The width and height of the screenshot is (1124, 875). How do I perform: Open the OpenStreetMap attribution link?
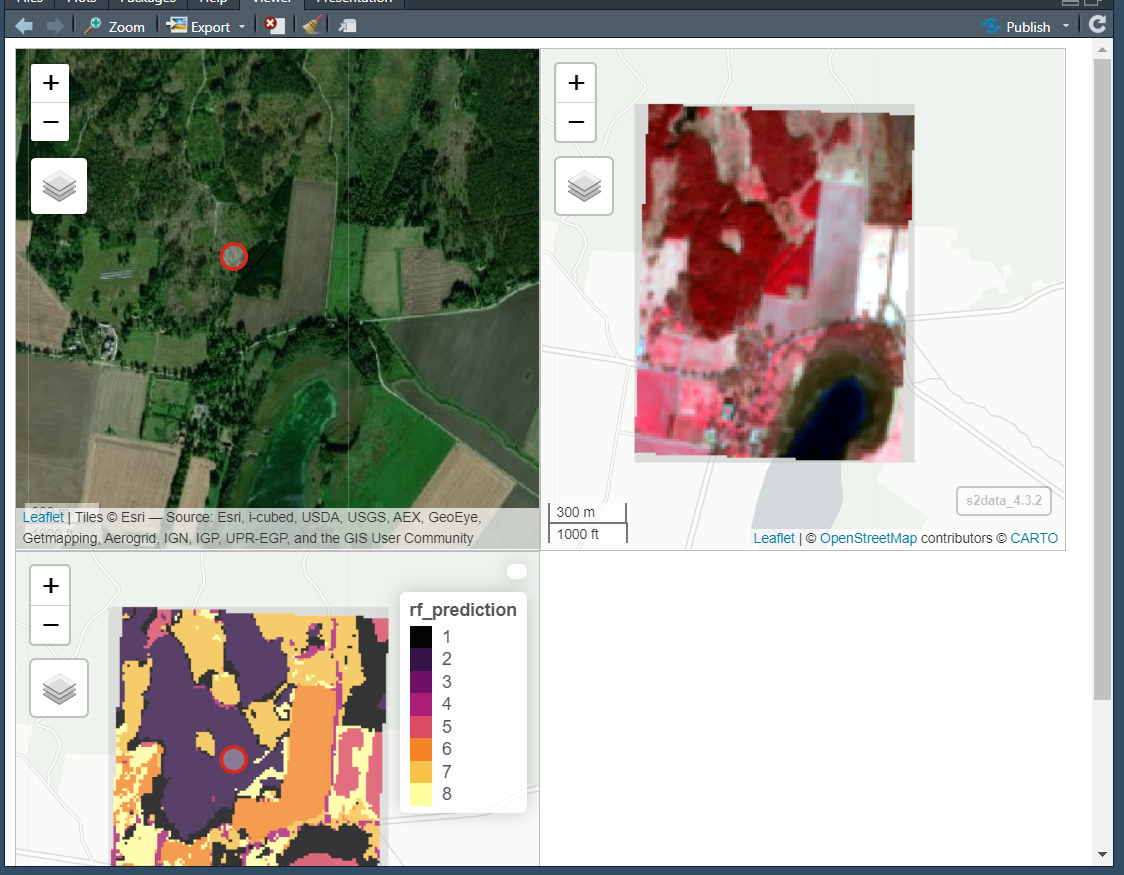pyautogui.click(x=868, y=538)
